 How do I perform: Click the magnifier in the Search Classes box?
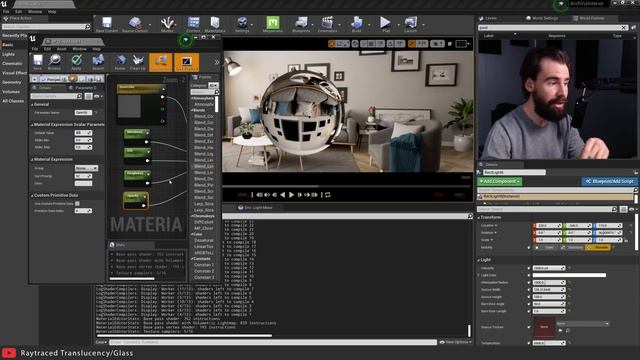point(87,27)
